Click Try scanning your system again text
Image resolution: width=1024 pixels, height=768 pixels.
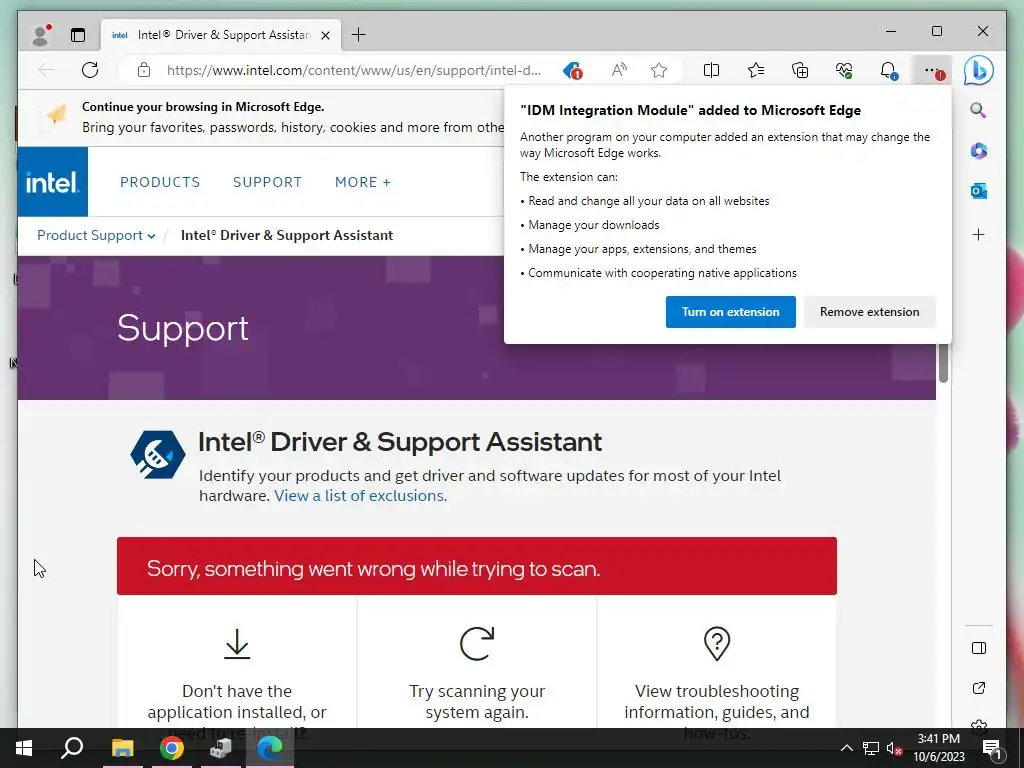(x=477, y=701)
